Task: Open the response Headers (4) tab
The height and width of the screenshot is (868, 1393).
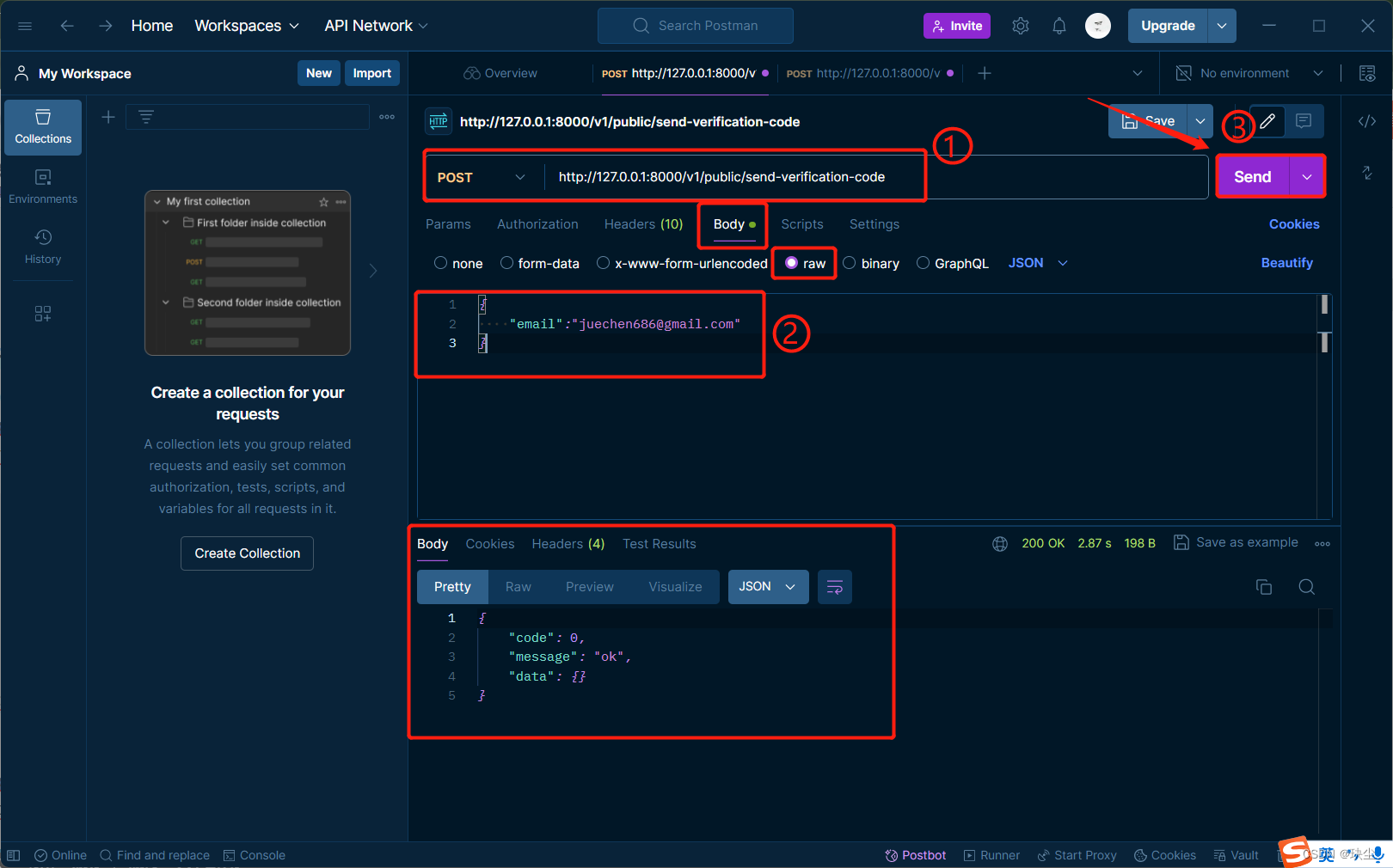Action: (568, 544)
